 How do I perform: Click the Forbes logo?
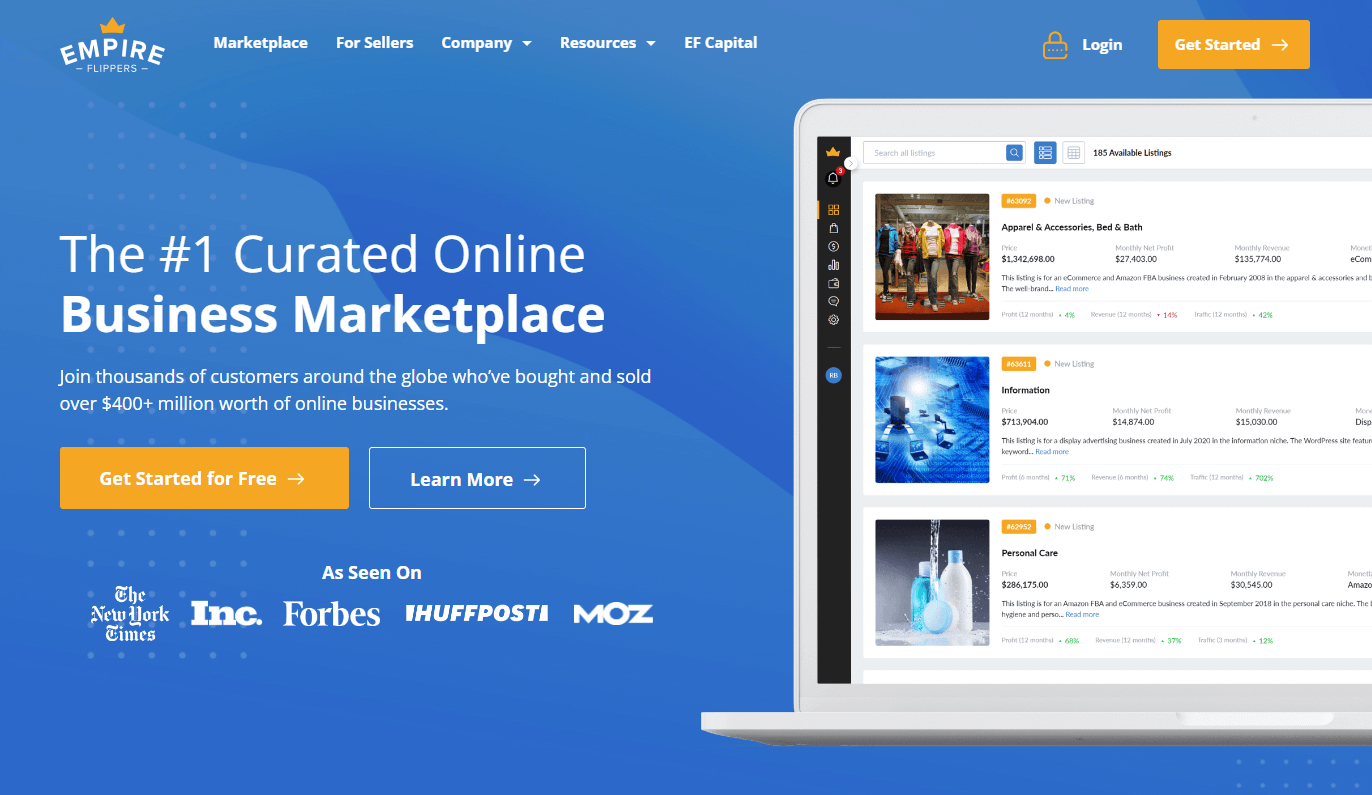click(x=332, y=613)
